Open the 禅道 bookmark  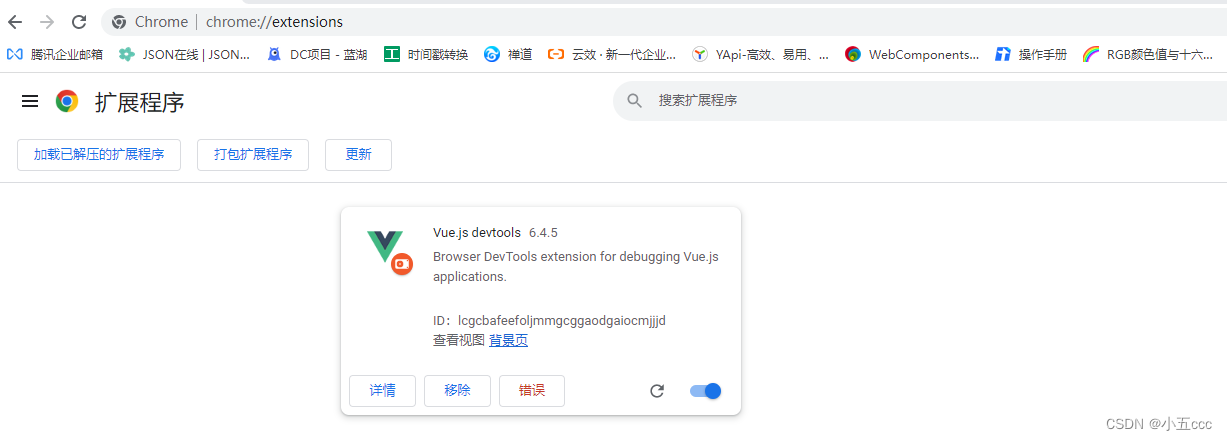click(x=508, y=55)
